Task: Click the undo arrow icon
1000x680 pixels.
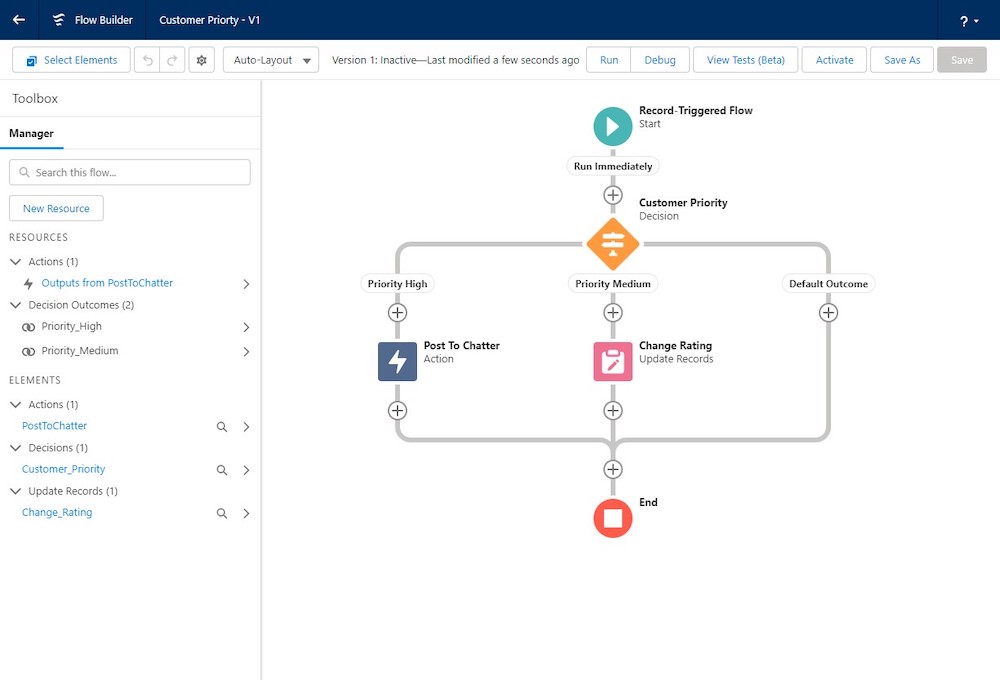Action: [x=147, y=60]
